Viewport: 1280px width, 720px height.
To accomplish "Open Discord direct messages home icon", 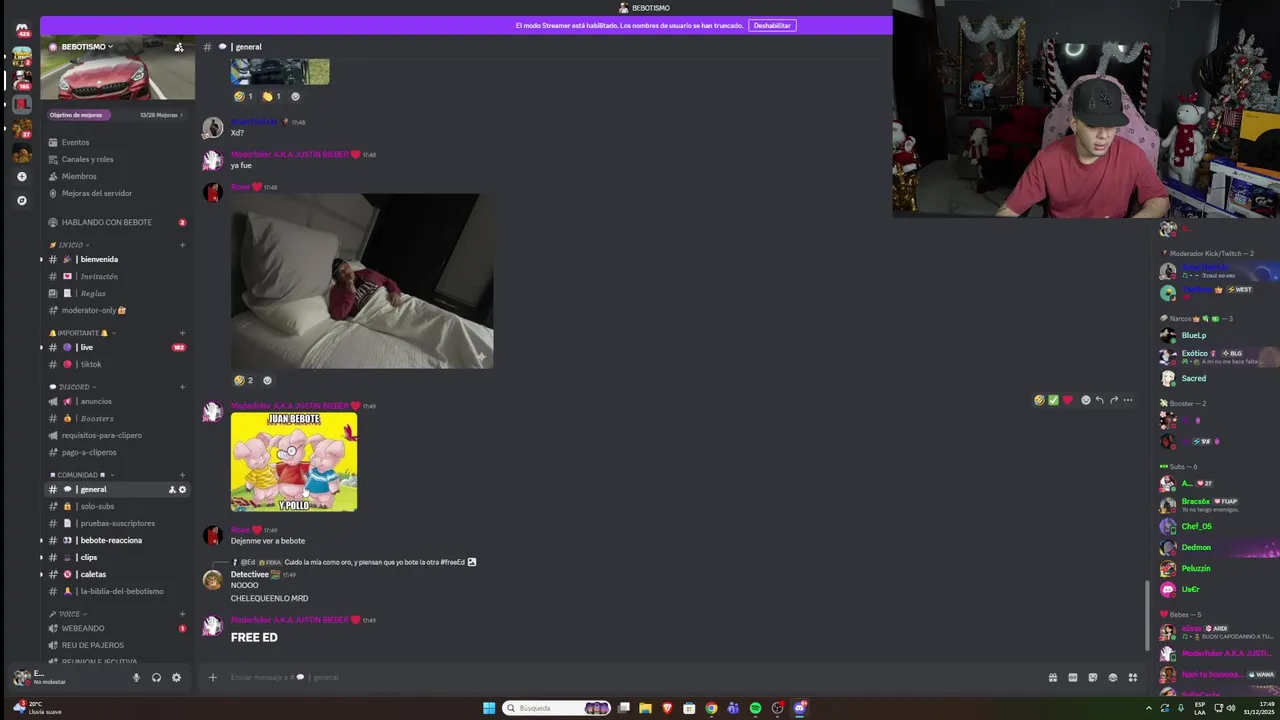I will tap(22, 29).
